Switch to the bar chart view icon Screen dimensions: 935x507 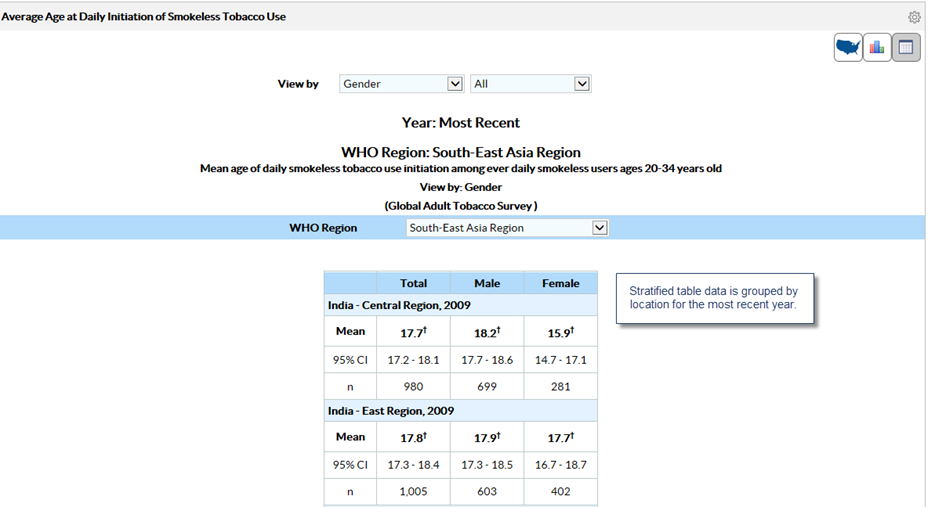877,47
